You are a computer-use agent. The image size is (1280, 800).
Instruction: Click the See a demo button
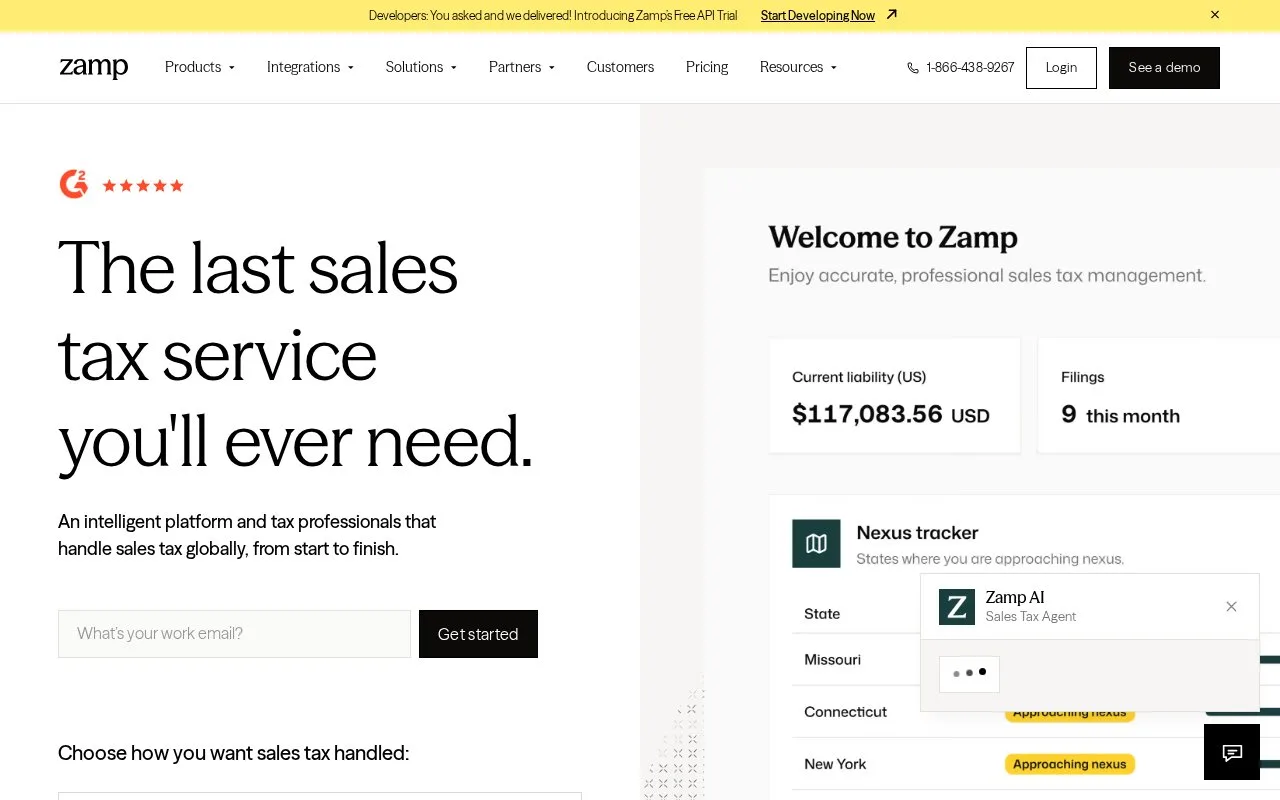pos(1164,68)
